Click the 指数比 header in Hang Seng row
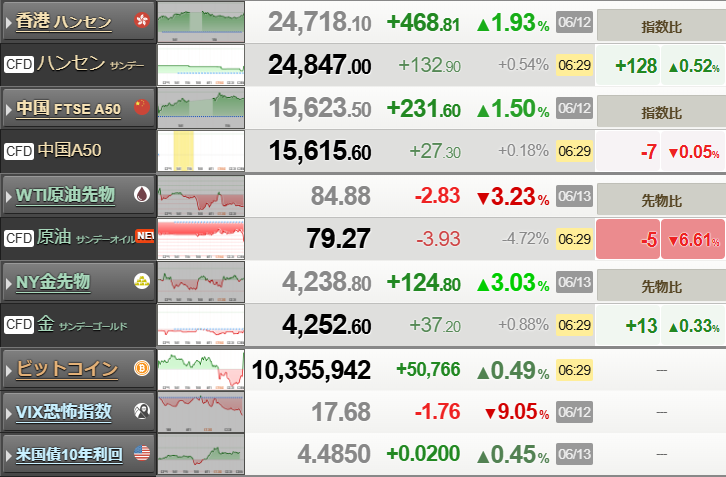Screen dimensions: 726x477 pyautogui.click(x=661, y=26)
